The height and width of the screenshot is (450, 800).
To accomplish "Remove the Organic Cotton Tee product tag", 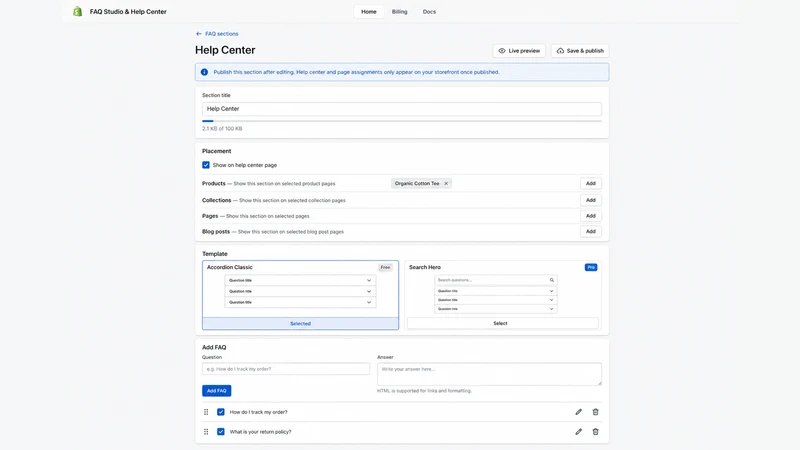I will click(x=446, y=184).
